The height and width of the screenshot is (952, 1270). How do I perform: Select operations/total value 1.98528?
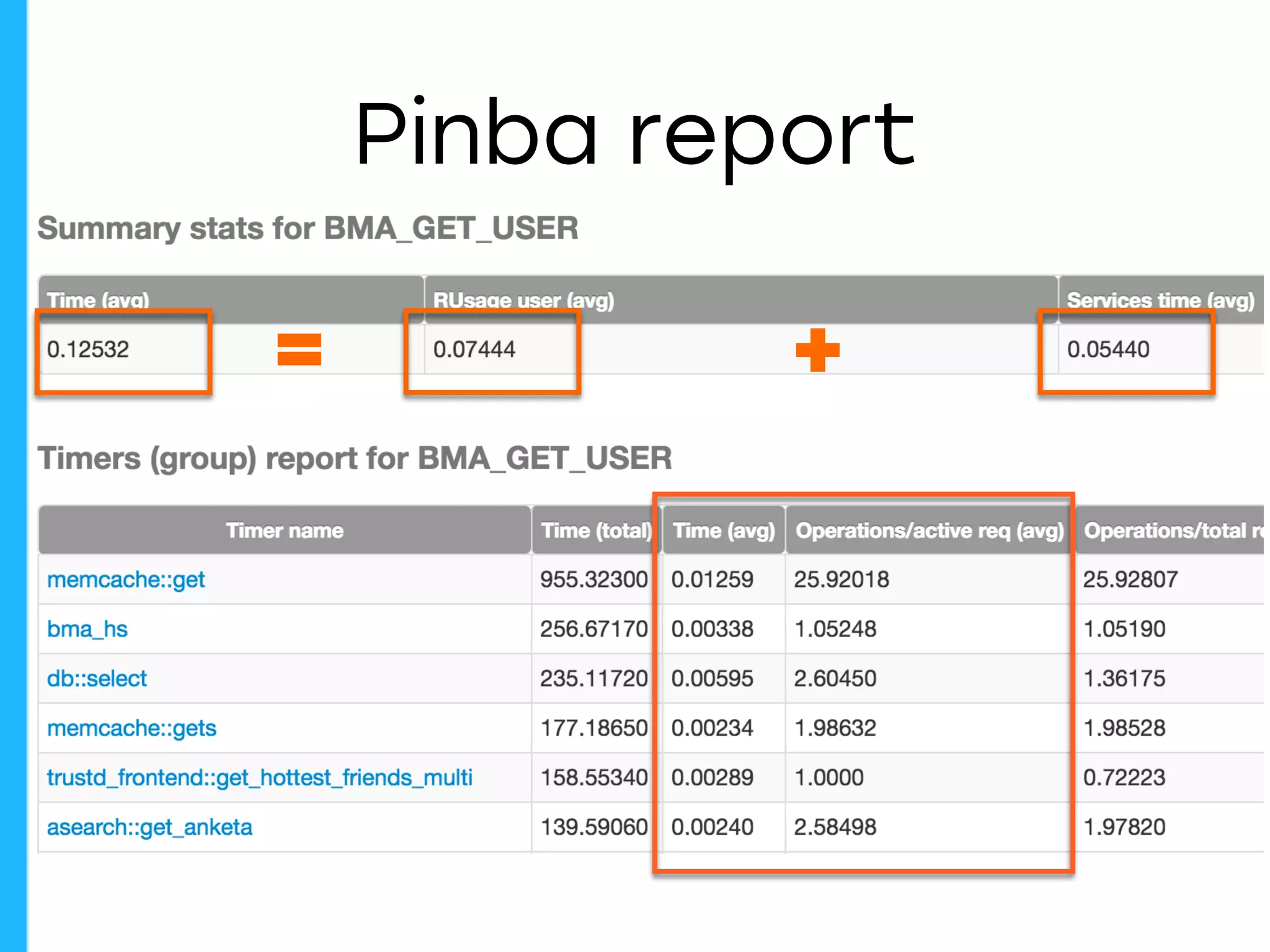[1124, 728]
